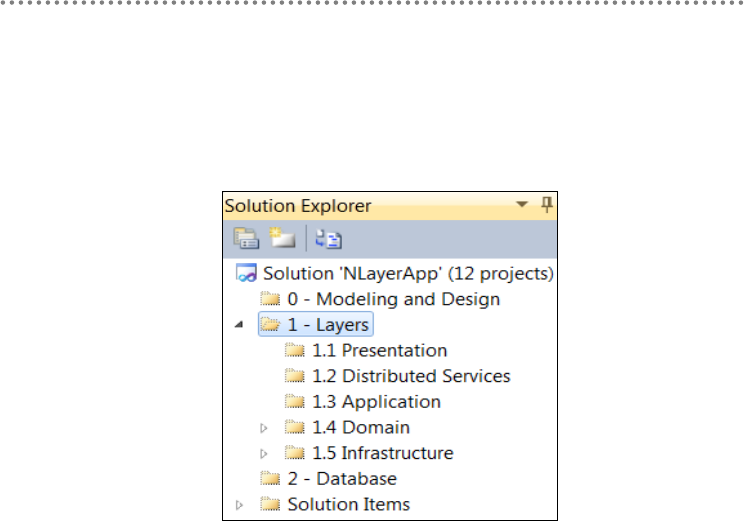Select '1.1 Presentation' text
The height and width of the screenshot is (521, 744).
click(x=380, y=351)
